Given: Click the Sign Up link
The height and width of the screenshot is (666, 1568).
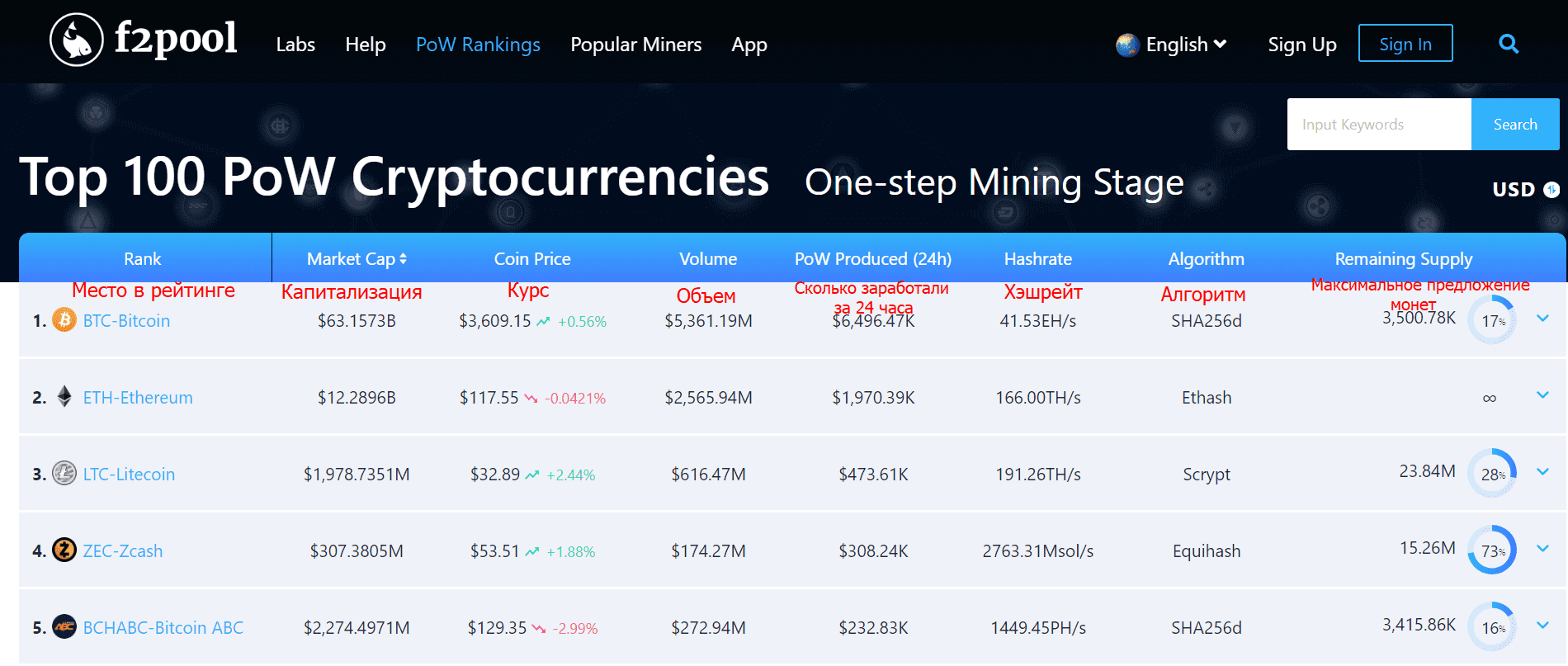Looking at the screenshot, I should pos(1302,45).
